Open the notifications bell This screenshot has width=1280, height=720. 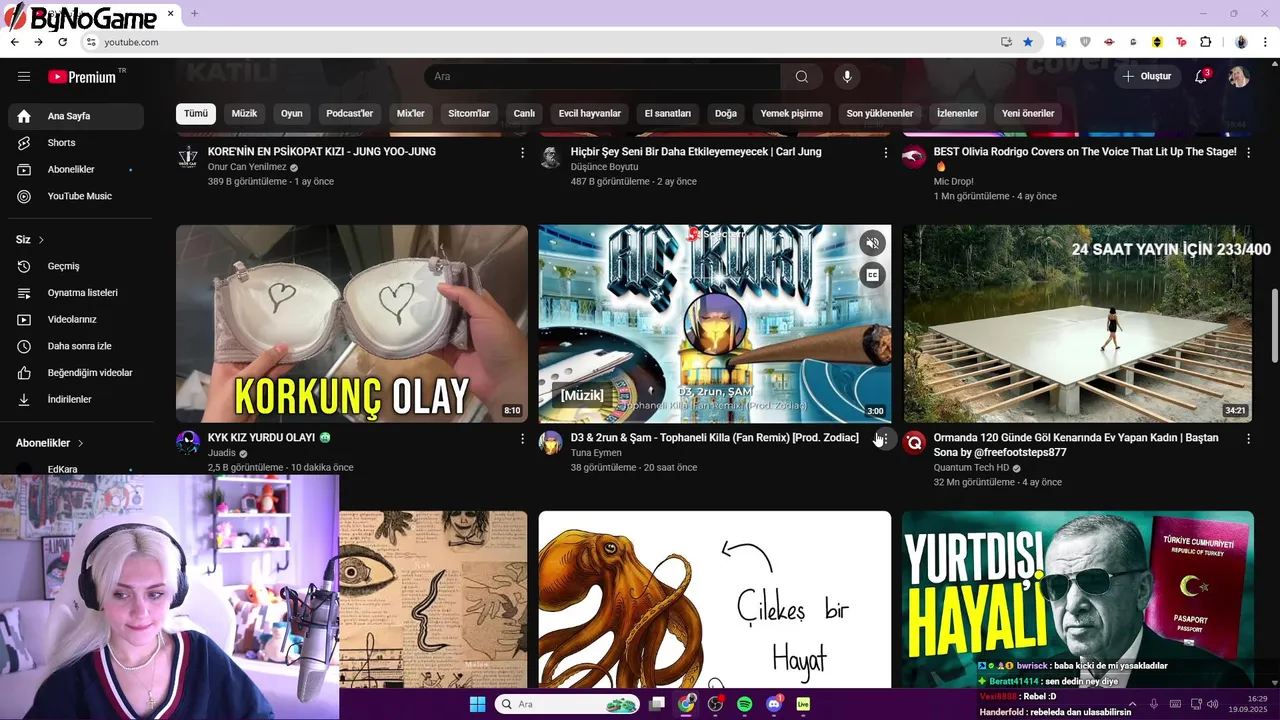click(1201, 77)
